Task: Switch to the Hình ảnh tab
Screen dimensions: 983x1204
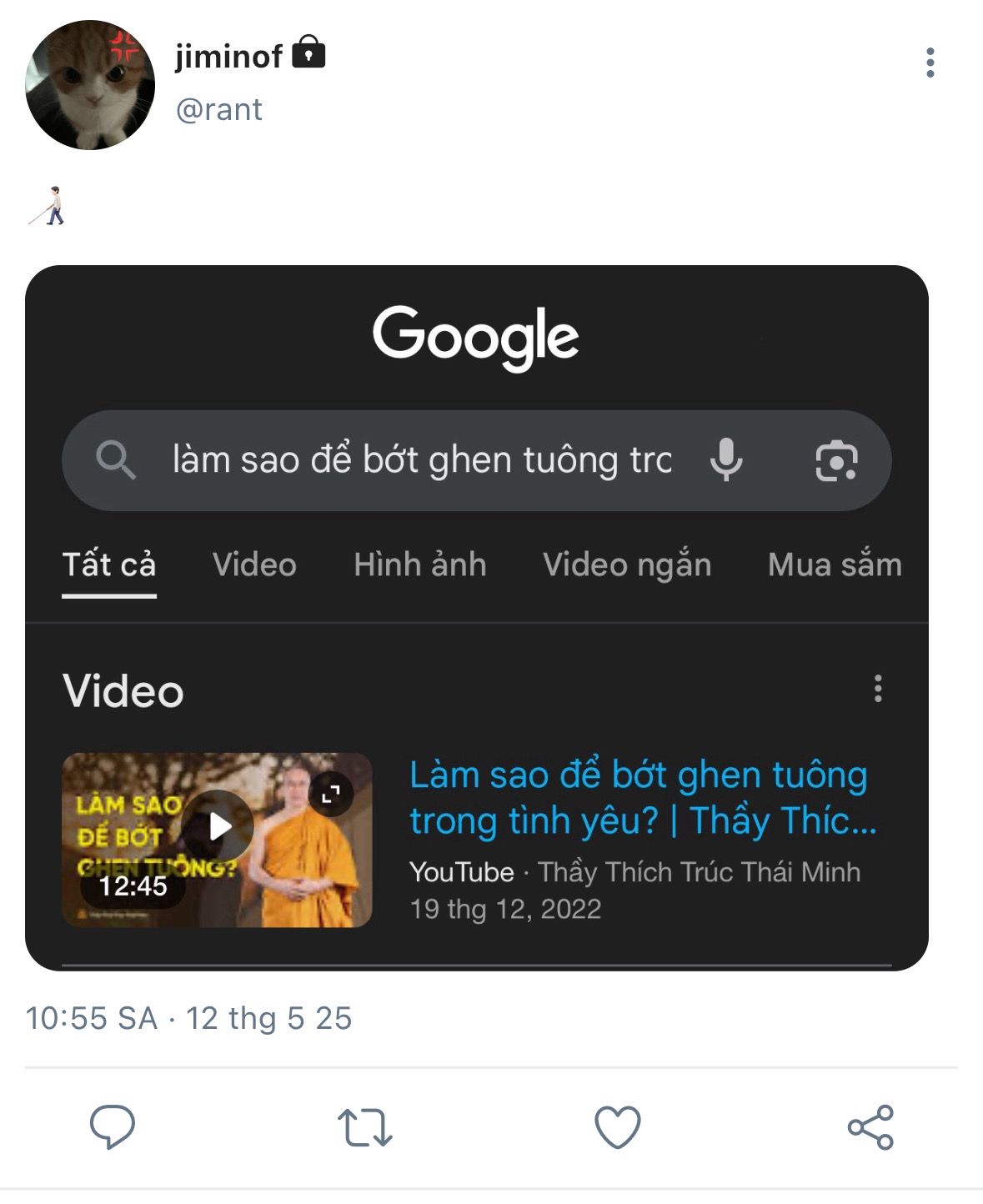Action: pyautogui.click(x=419, y=564)
